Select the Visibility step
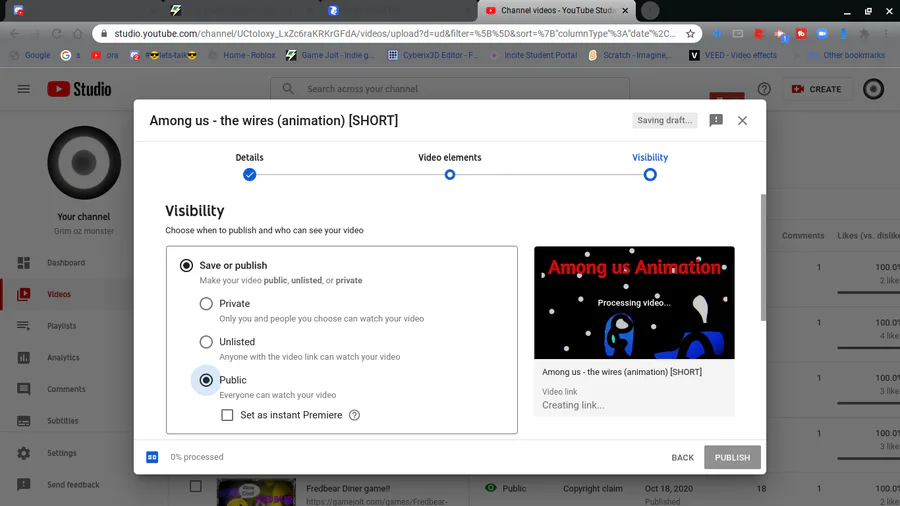 click(650, 175)
